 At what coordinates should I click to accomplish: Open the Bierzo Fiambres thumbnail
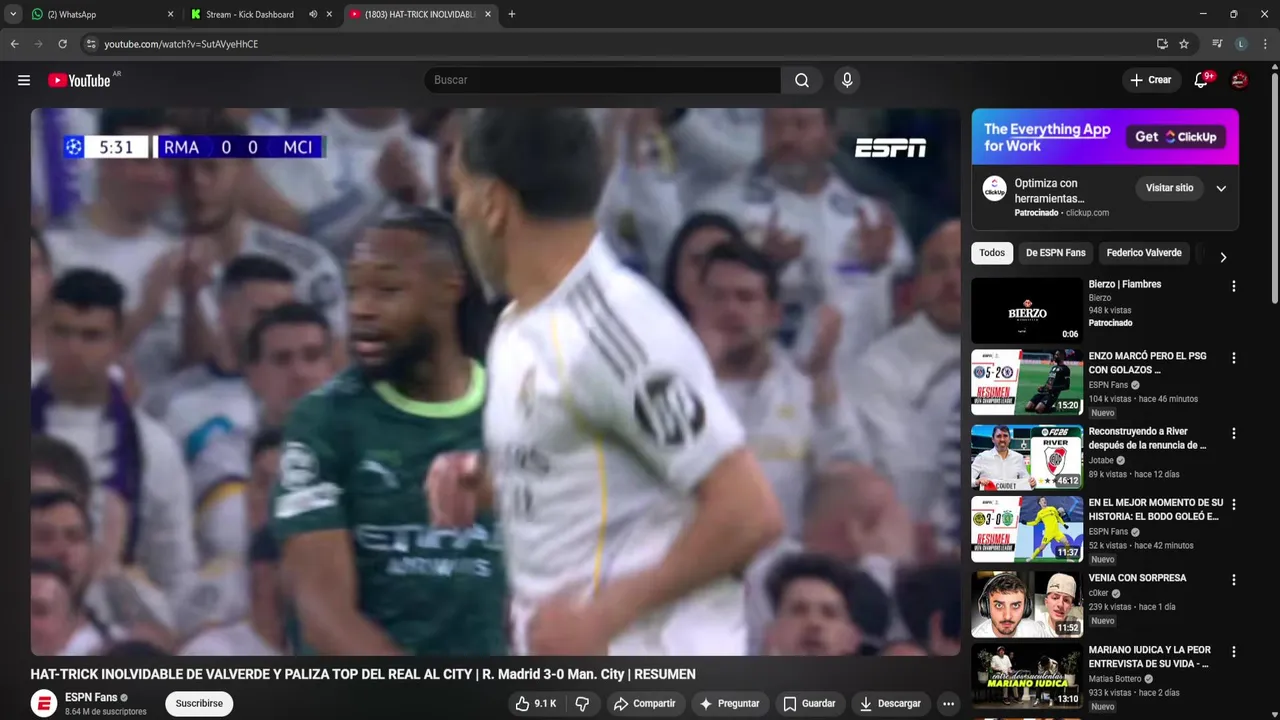(x=1027, y=311)
